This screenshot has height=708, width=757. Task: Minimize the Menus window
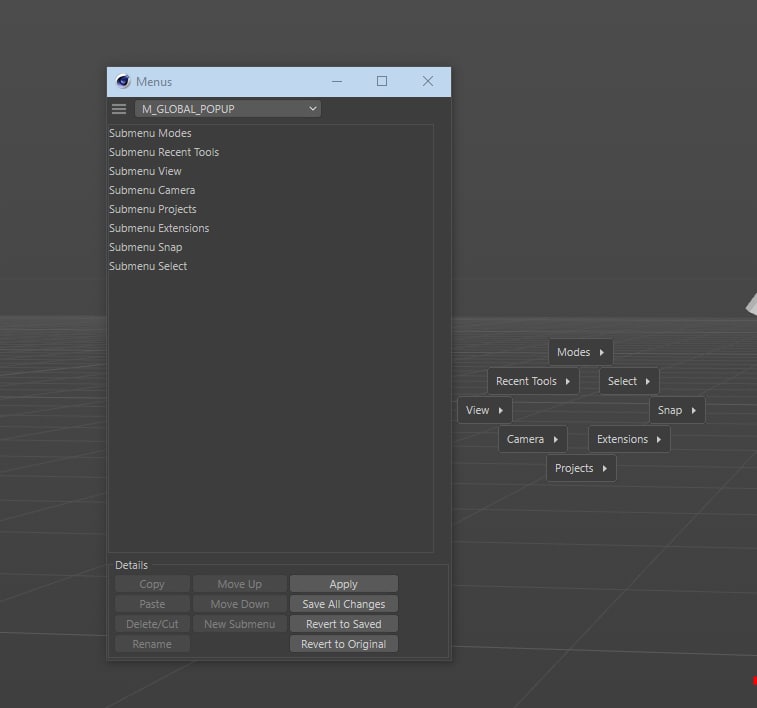pos(337,82)
